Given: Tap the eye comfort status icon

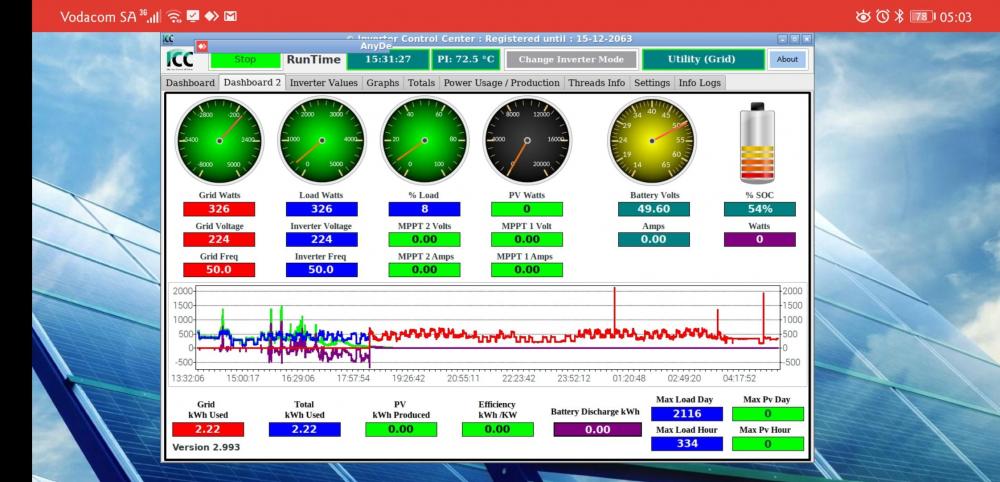Looking at the screenshot, I should click(864, 17).
